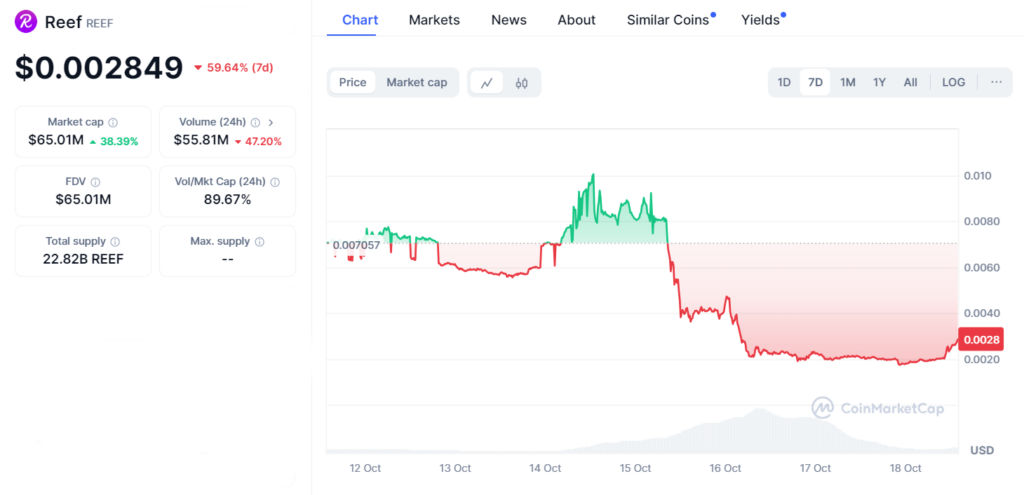Viewport: 1024px width, 495px height.
Task: Click the Max. supply info icon
Action: [259, 242]
